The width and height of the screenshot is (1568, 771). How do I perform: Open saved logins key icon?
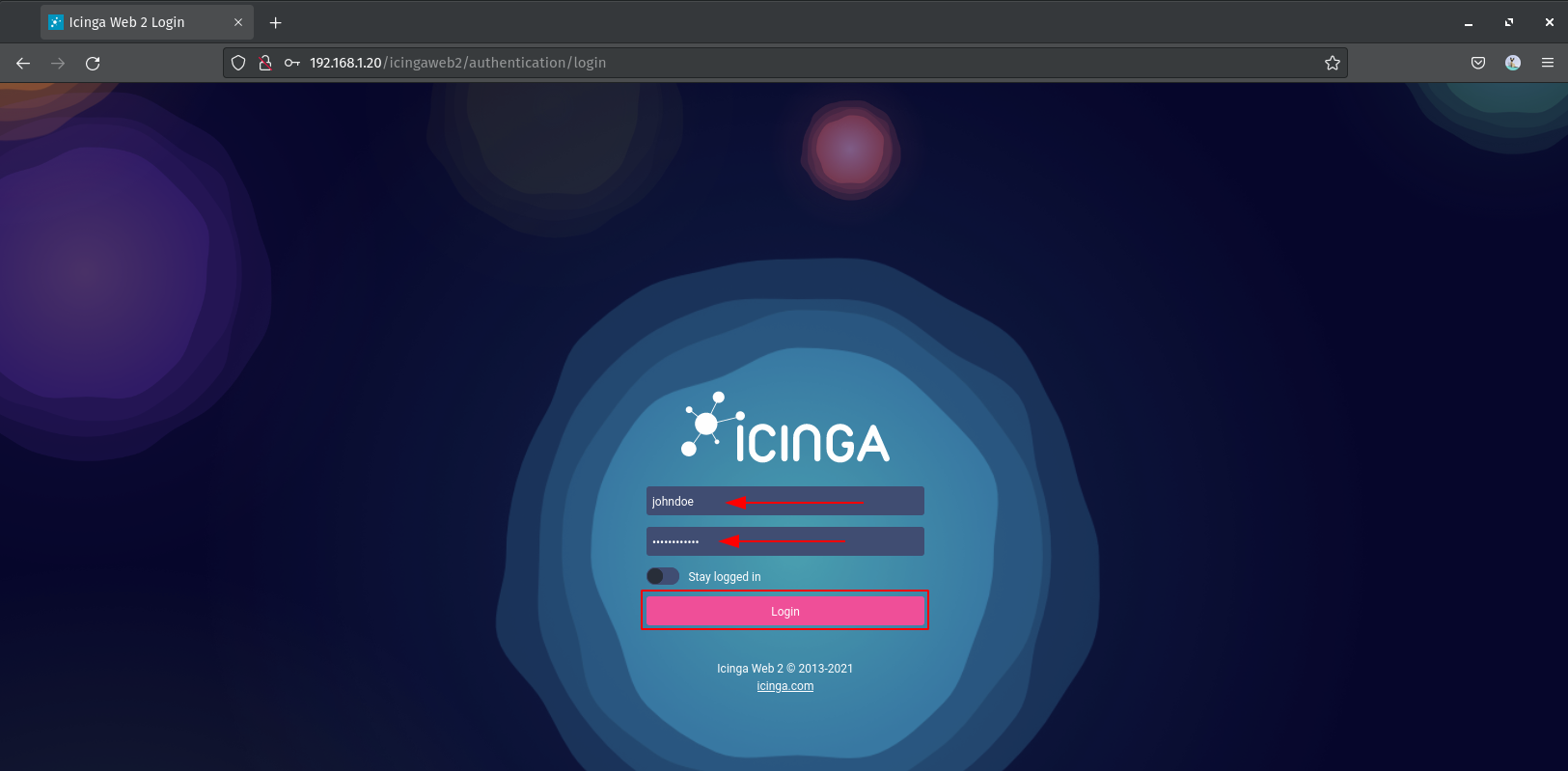coord(291,63)
